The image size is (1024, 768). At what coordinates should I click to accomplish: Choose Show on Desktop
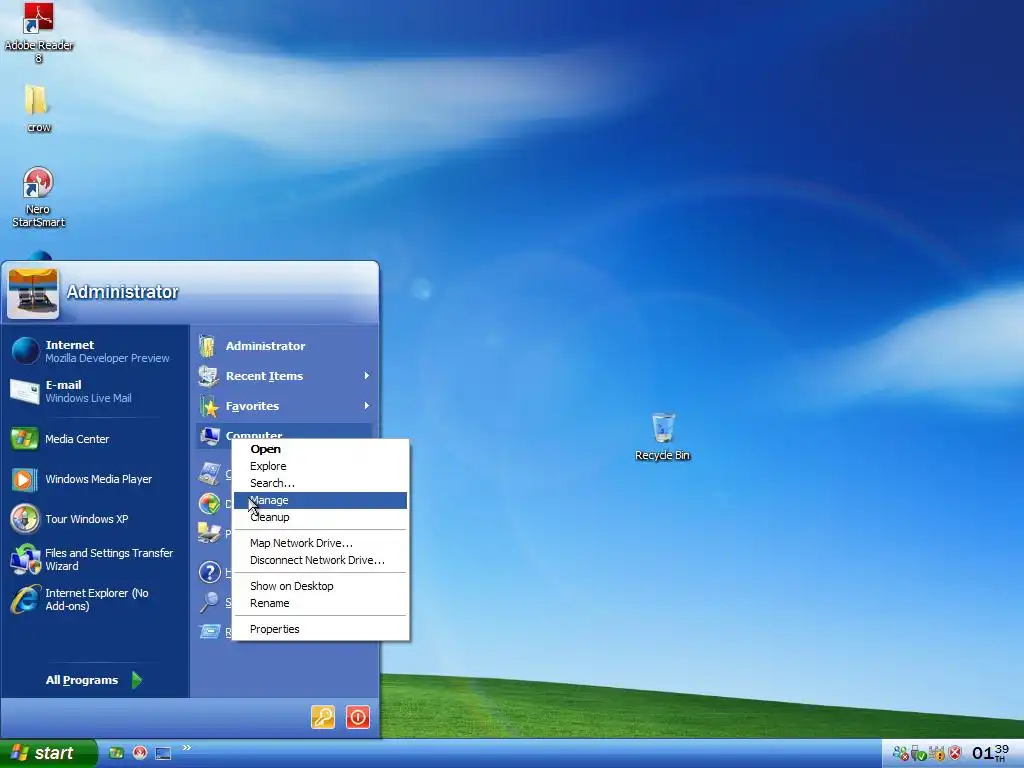point(321,586)
